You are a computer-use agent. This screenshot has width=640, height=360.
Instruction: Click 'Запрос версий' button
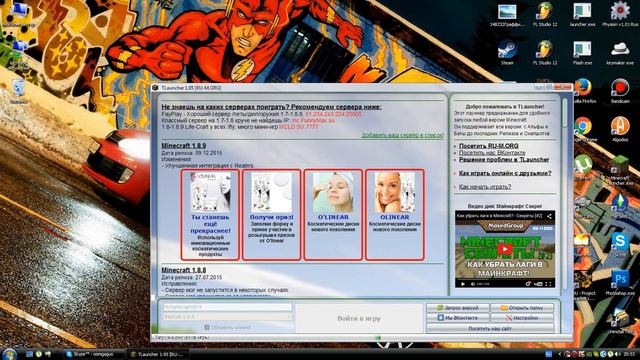pyautogui.click(x=458, y=308)
